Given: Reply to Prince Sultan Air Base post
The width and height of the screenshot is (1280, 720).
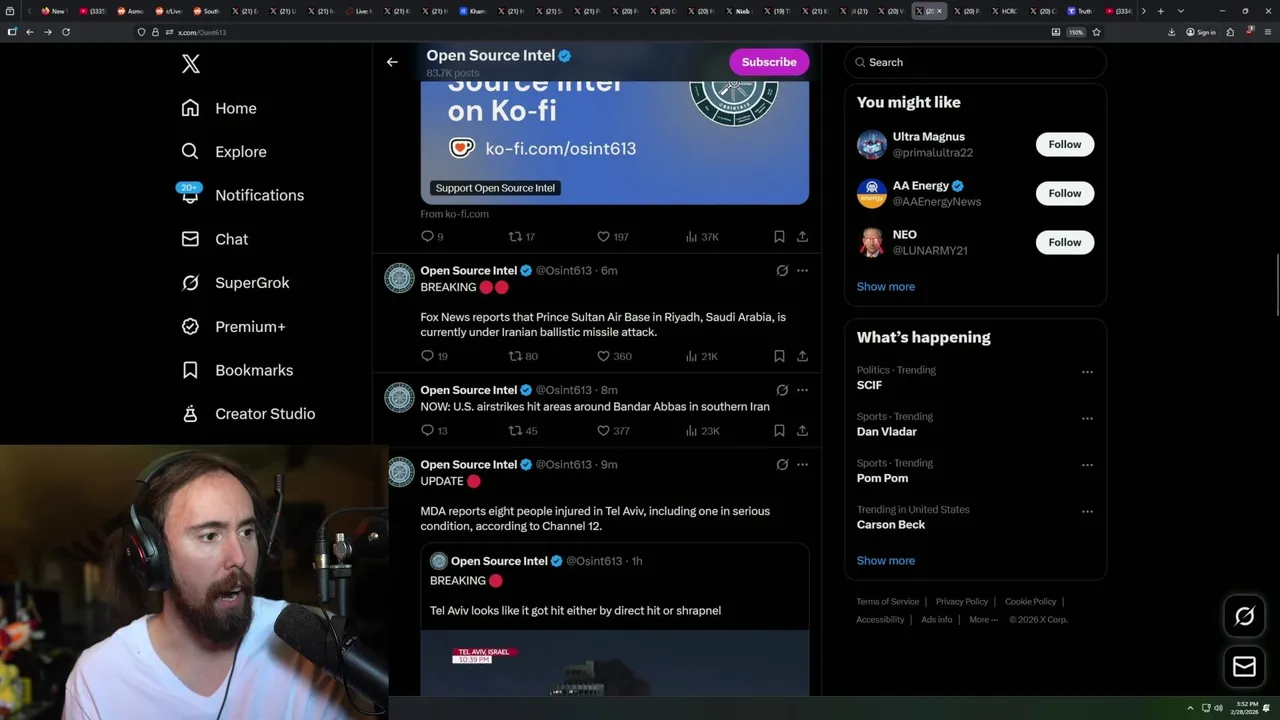Looking at the screenshot, I should [434, 356].
